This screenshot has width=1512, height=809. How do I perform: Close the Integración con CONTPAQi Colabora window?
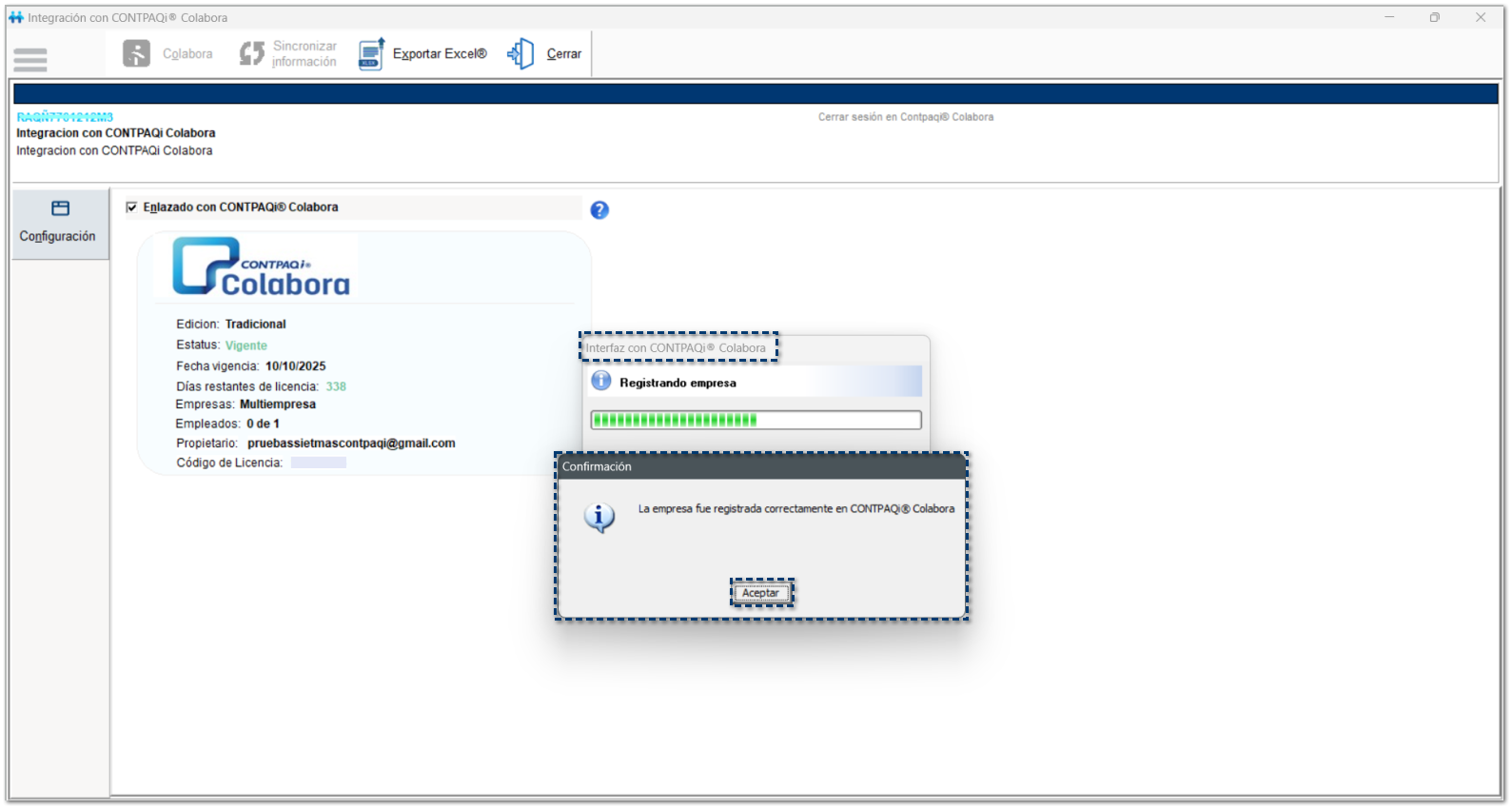pyautogui.click(x=1481, y=17)
